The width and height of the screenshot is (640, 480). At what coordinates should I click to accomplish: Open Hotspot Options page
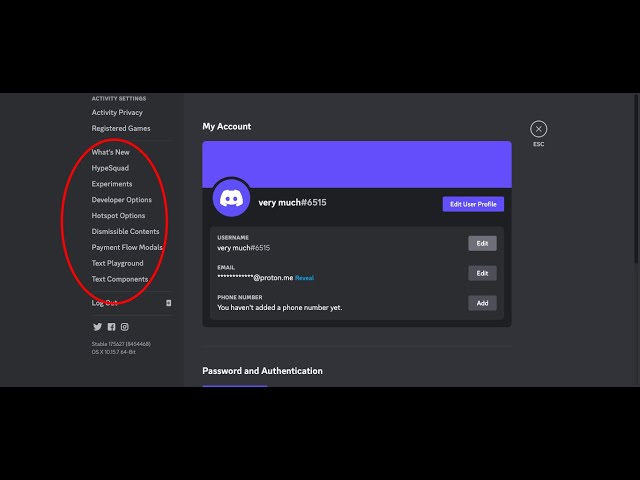point(118,216)
